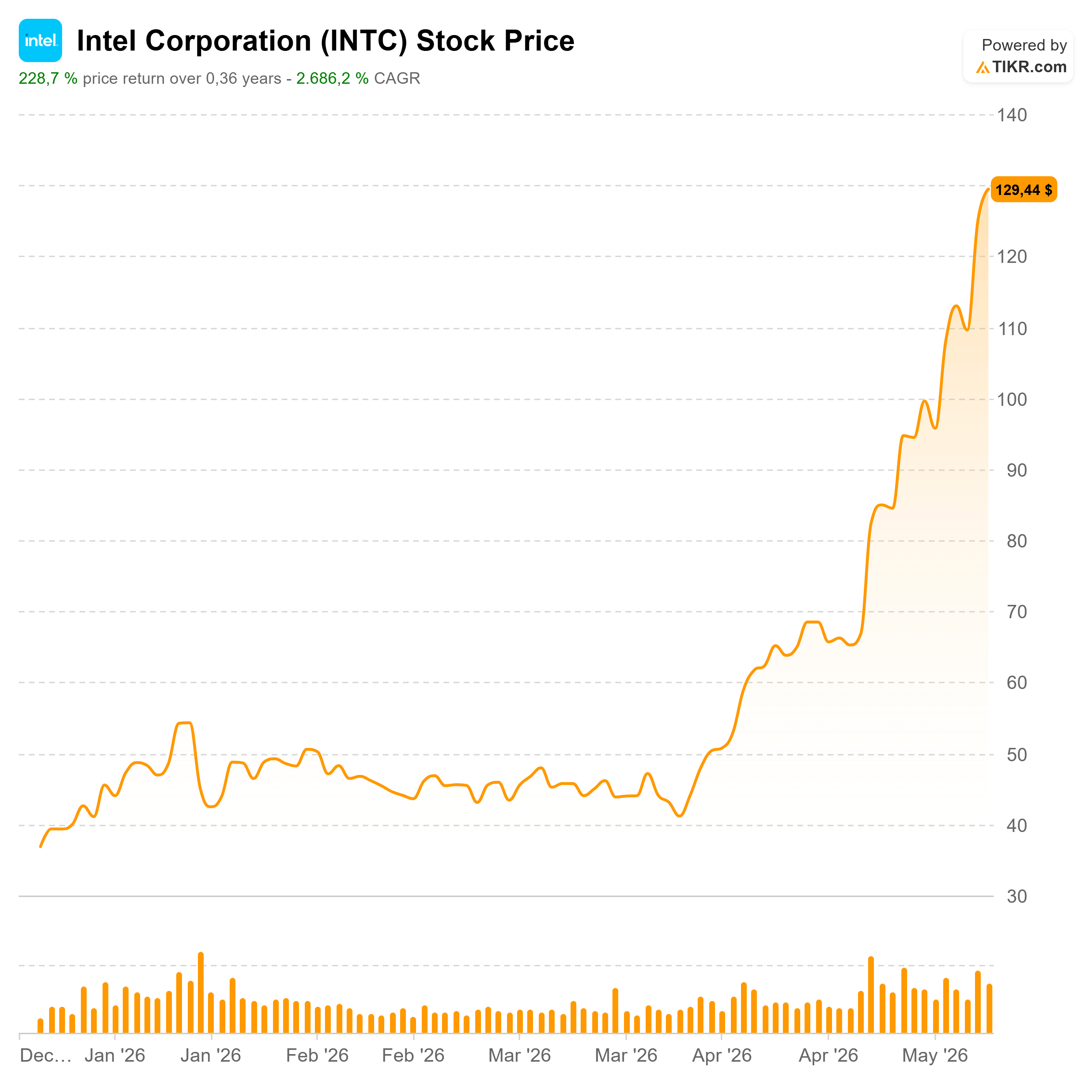
Task: Click the last volume bar in May
Action: point(989,1008)
